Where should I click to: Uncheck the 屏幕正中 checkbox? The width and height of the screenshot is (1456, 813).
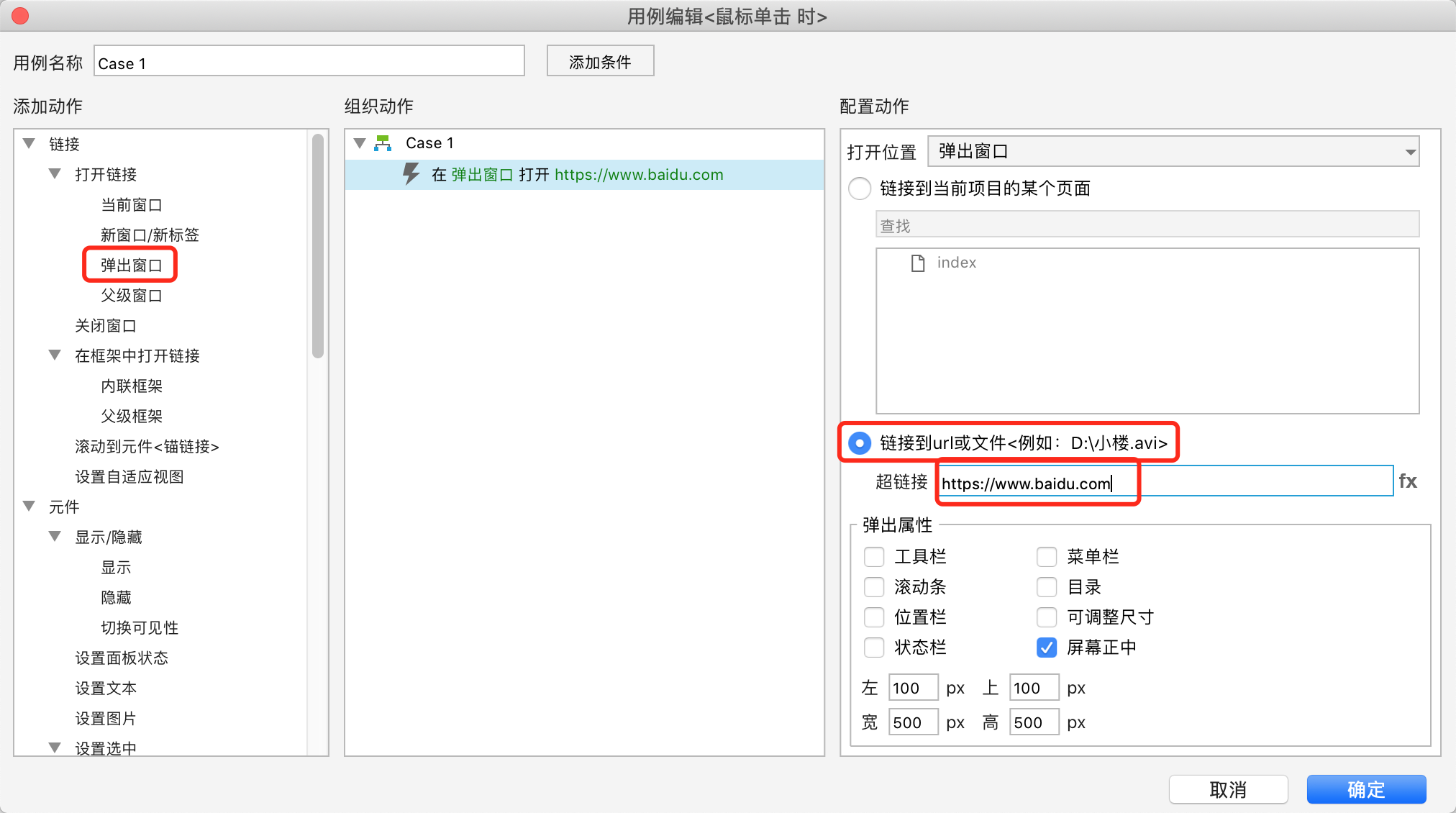click(1047, 648)
